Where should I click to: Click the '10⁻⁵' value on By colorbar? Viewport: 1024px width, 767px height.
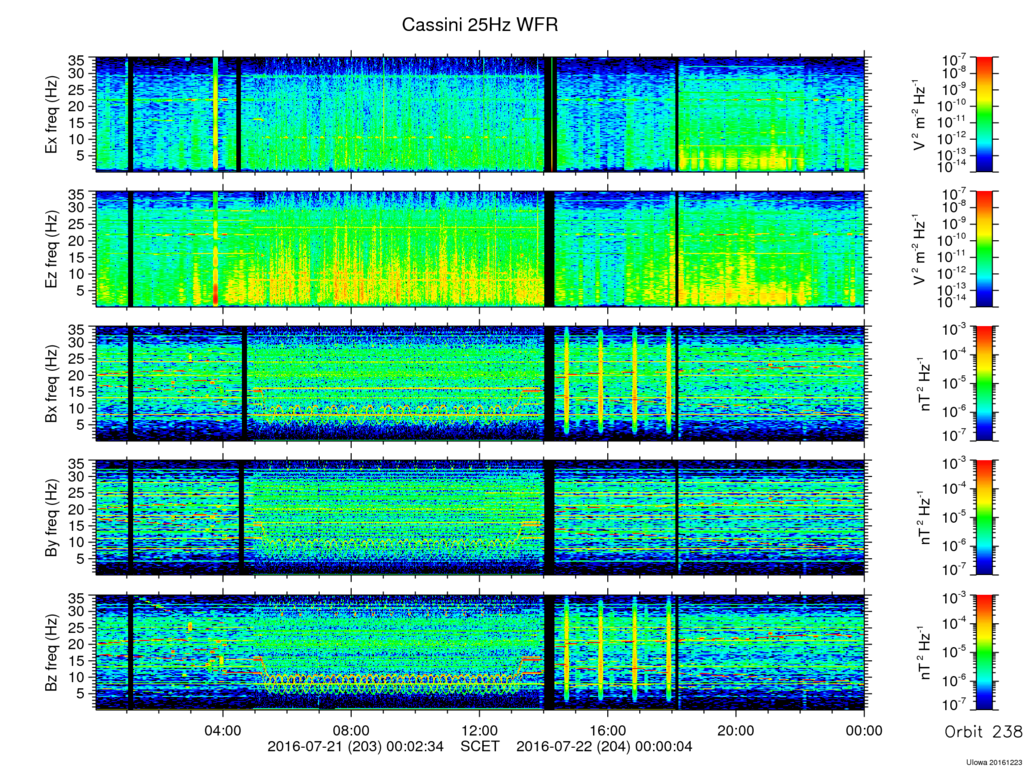(x=955, y=517)
